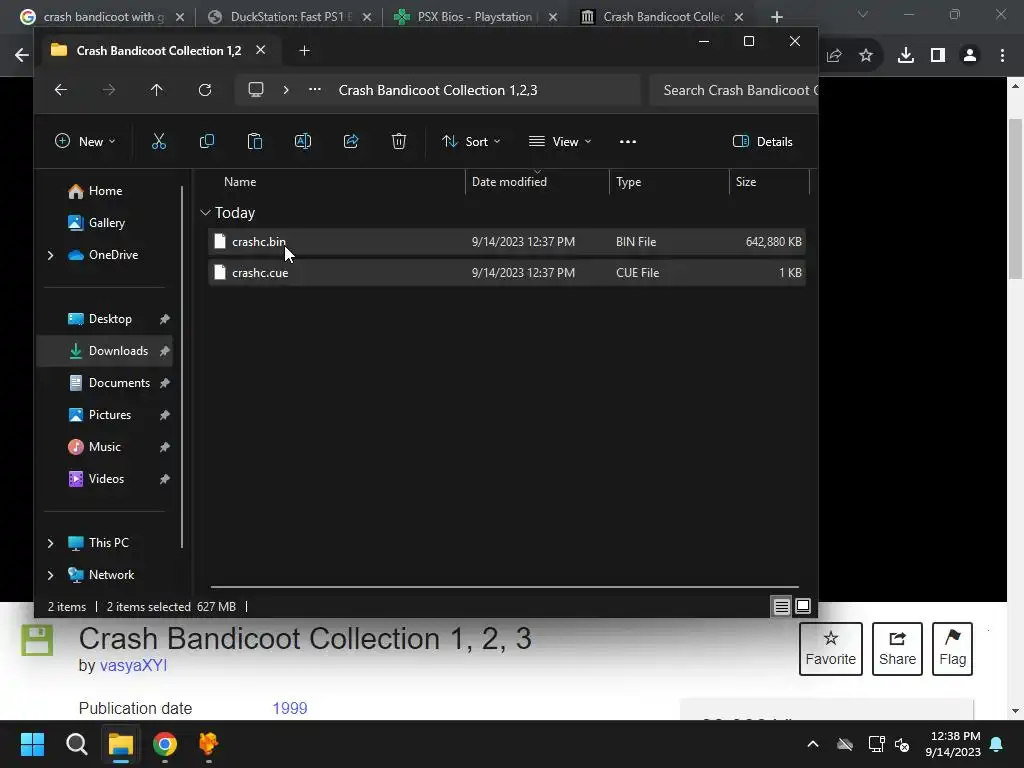Click the Share icon in the Explorer toolbar

click(x=351, y=141)
